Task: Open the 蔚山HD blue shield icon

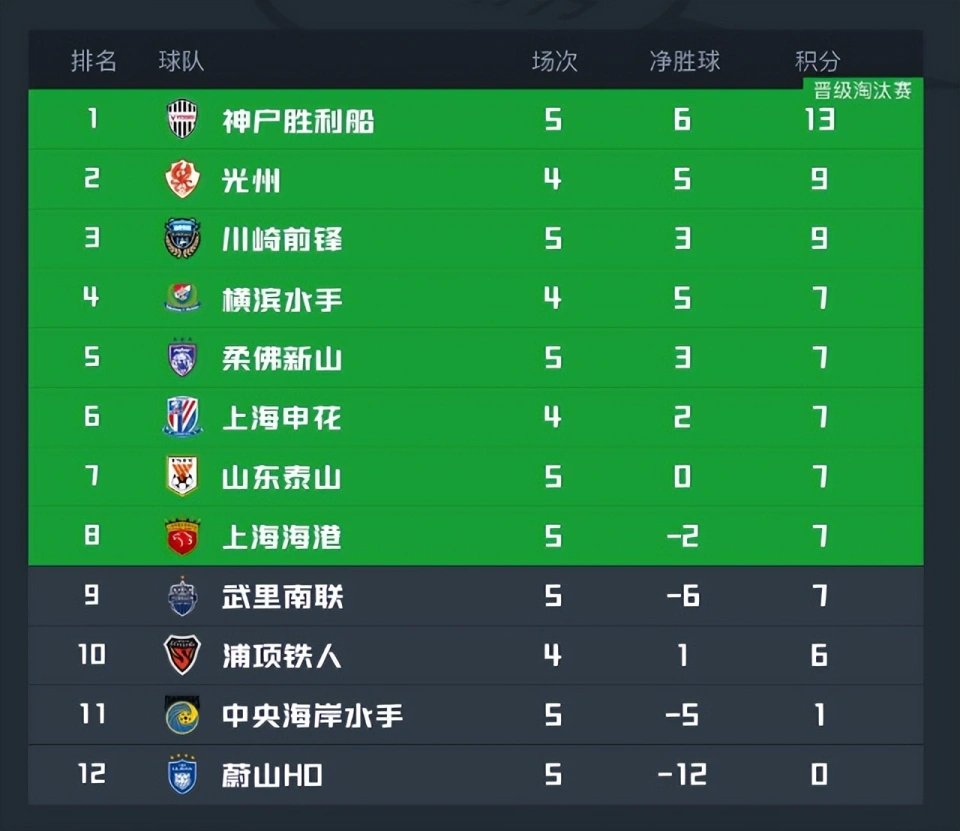Action: (x=182, y=774)
